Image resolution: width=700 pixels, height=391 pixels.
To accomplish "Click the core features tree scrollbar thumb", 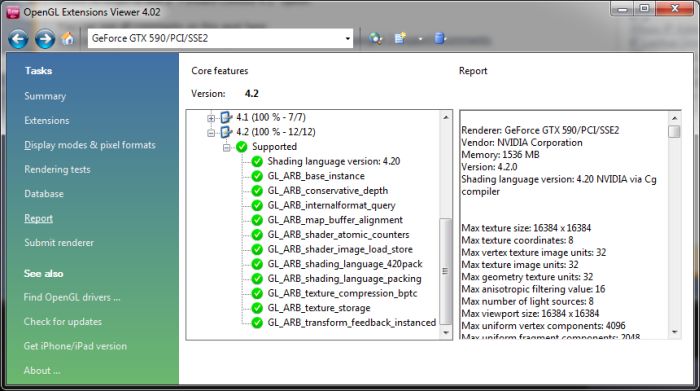I will click(446, 271).
